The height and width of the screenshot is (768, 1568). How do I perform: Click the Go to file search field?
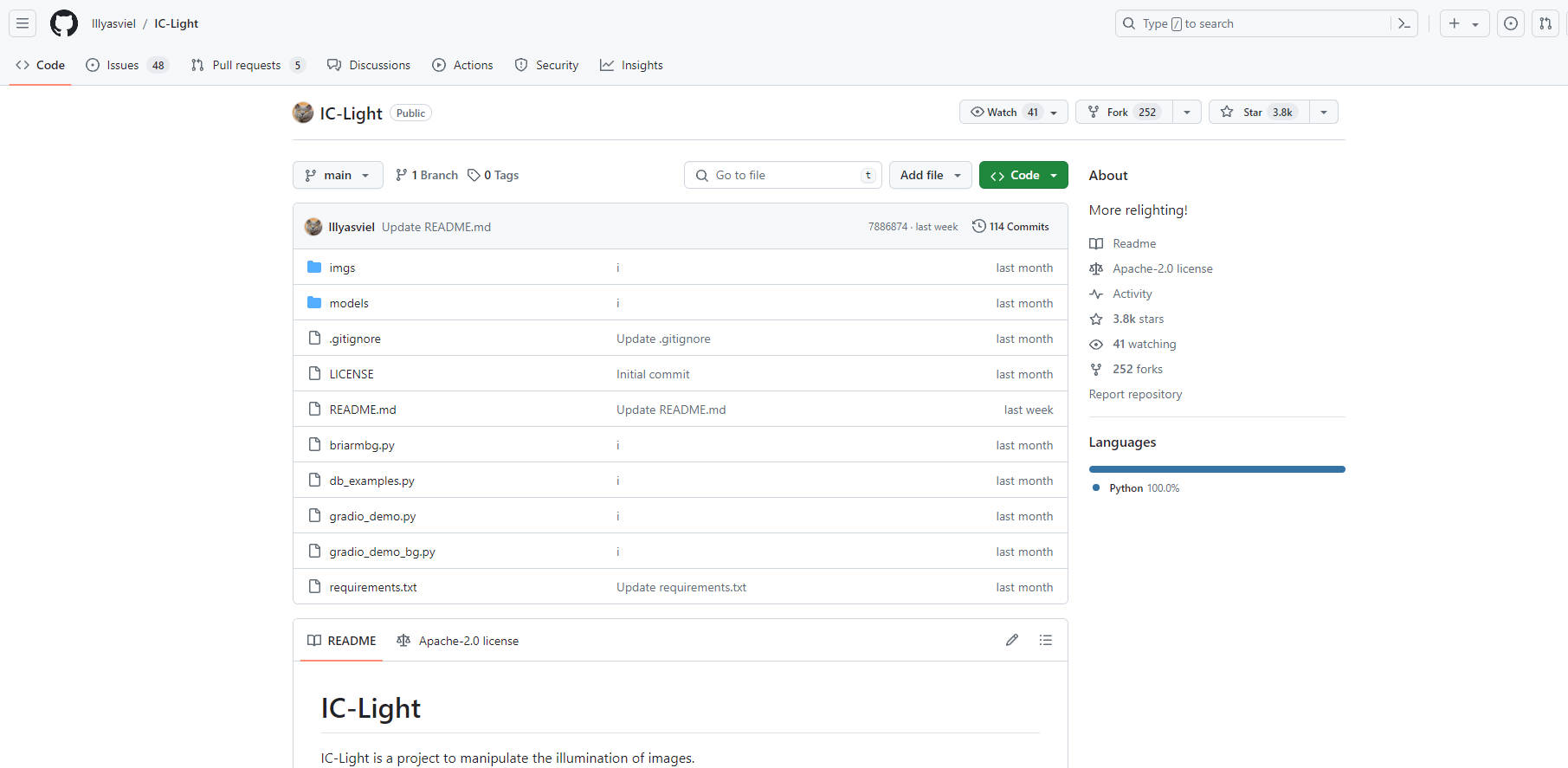pos(782,175)
